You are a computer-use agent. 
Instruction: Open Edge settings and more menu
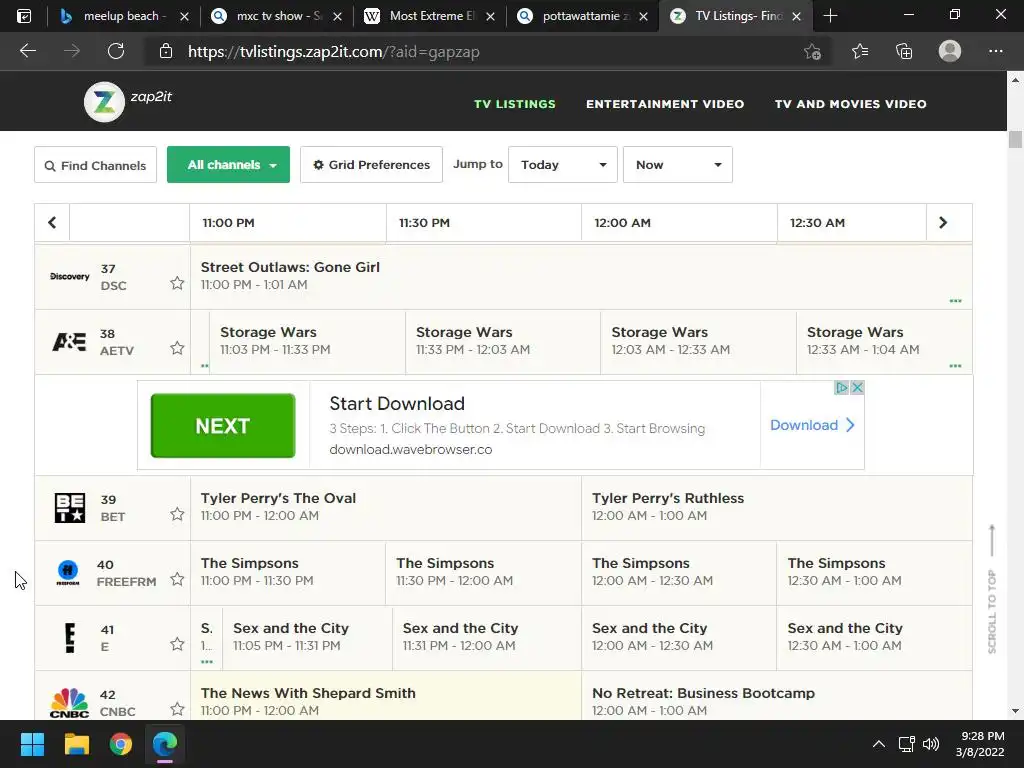(x=995, y=51)
